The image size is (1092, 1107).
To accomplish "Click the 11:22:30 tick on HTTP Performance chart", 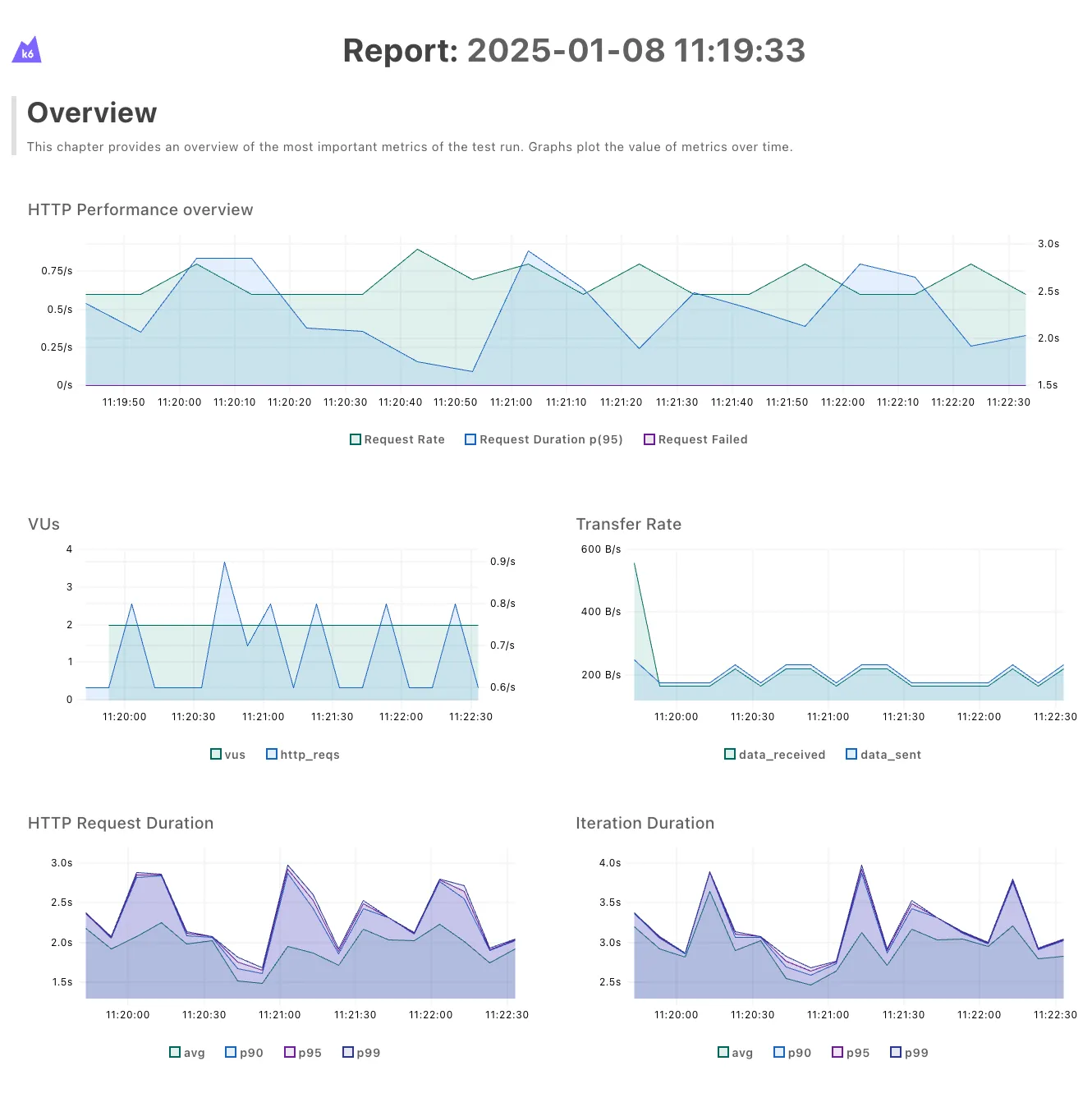I will [x=1008, y=402].
